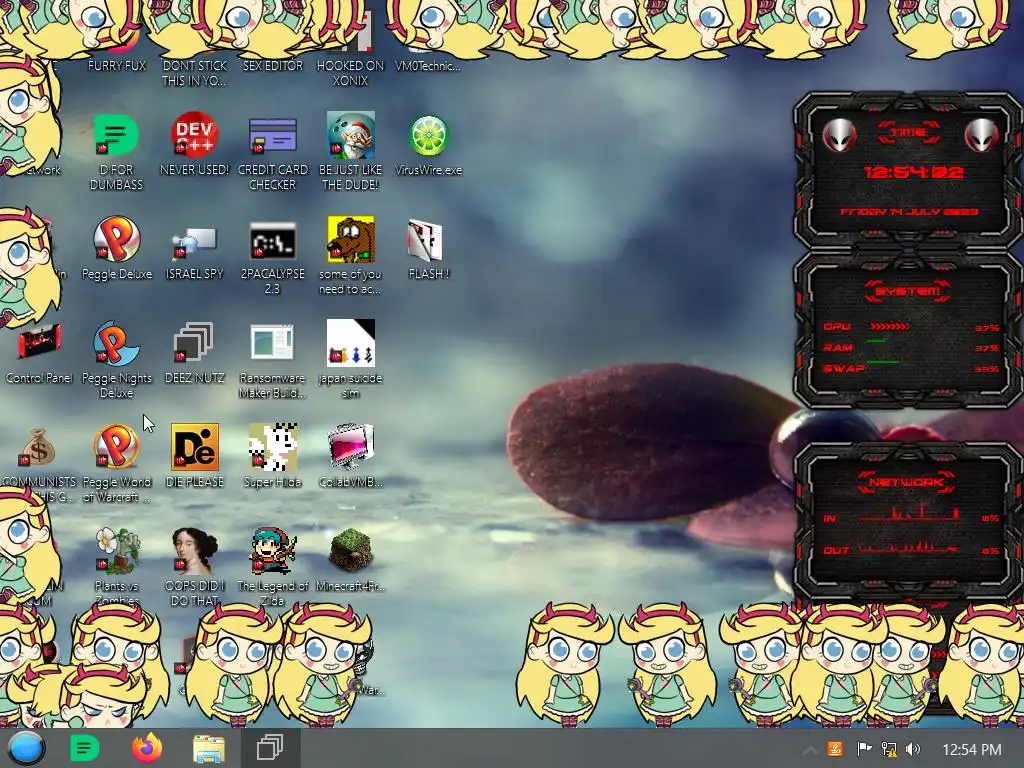Click the right alien head in TIME widget
The width and height of the screenshot is (1024, 768).
(x=982, y=135)
